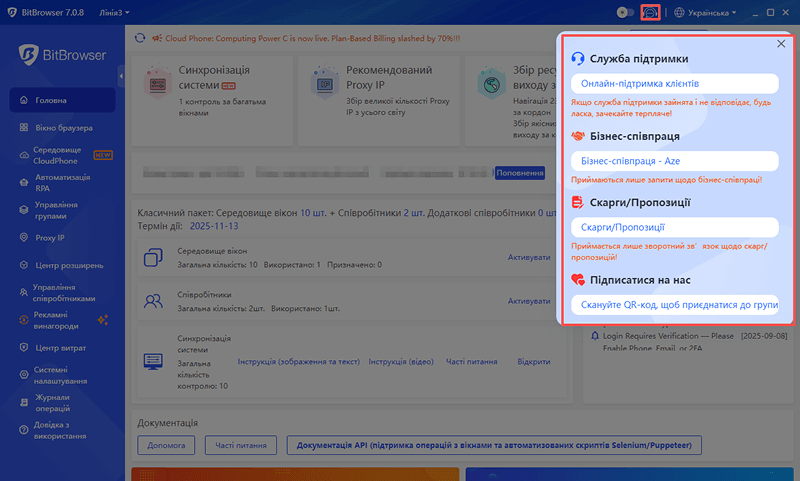Collapse the sidebar with the arrow handle
This screenshot has height=481, width=800.
tap(121, 77)
